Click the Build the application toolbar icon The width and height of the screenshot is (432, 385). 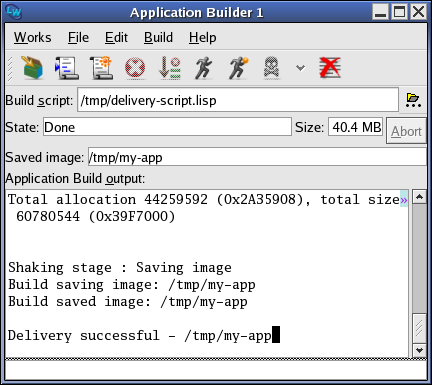tap(32, 68)
